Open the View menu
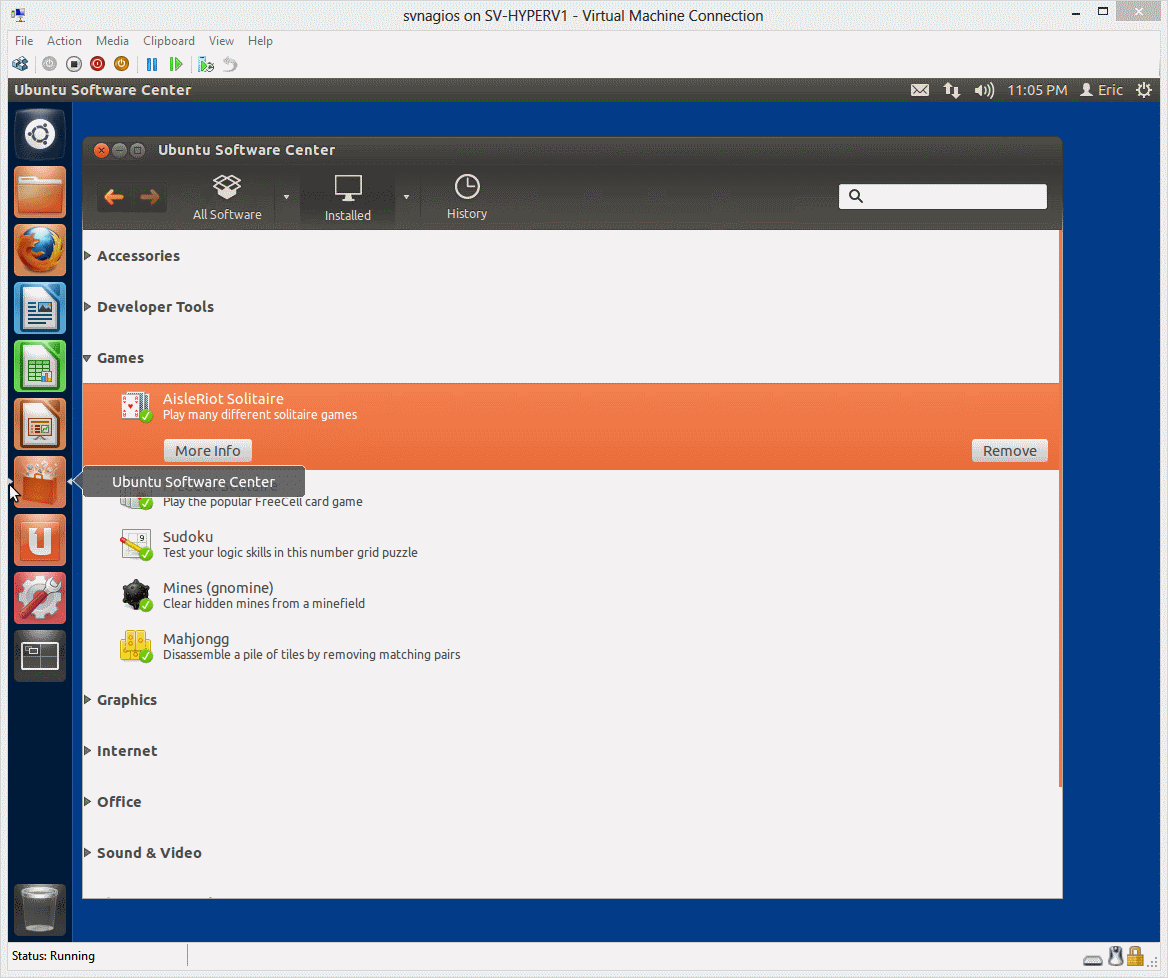This screenshot has width=1168, height=978. click(x=221, y=41)
